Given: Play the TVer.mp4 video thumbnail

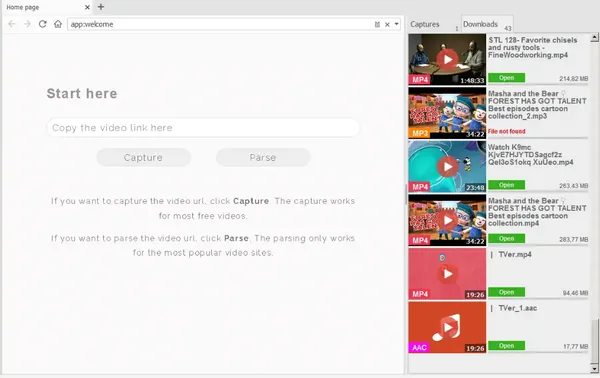Looking at the screenshot, I should coord(447,274).
